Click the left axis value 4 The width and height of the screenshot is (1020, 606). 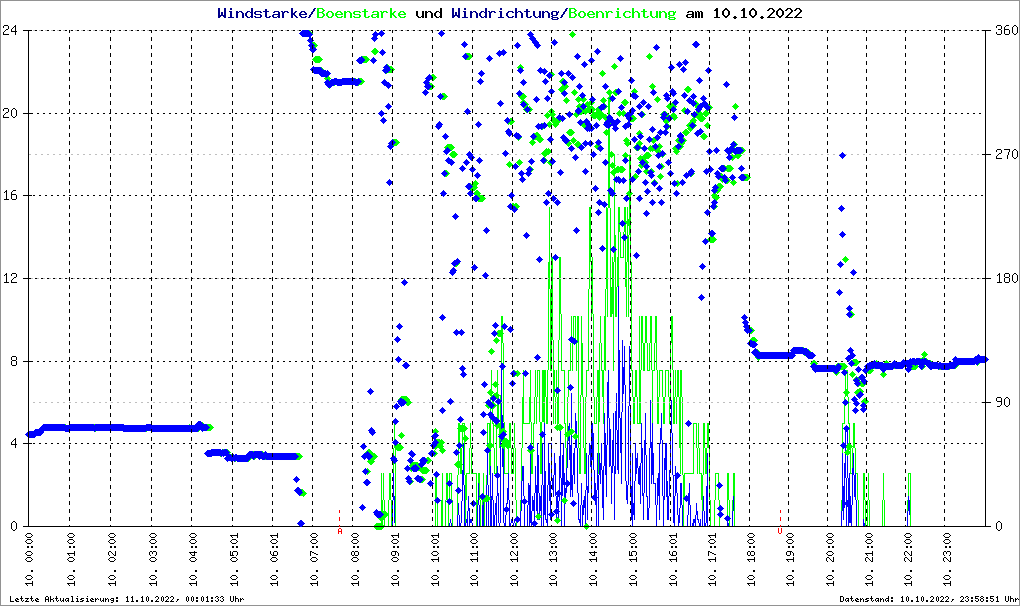[13, 443]
